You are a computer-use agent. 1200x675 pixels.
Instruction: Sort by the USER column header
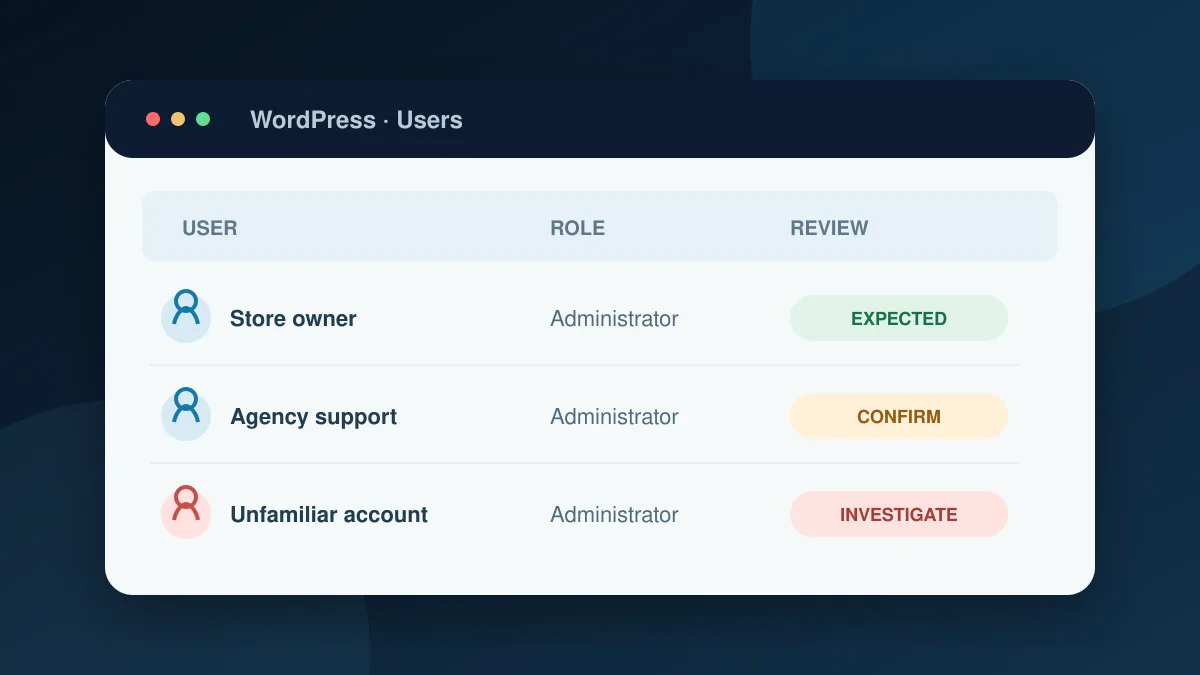[210, 228]
